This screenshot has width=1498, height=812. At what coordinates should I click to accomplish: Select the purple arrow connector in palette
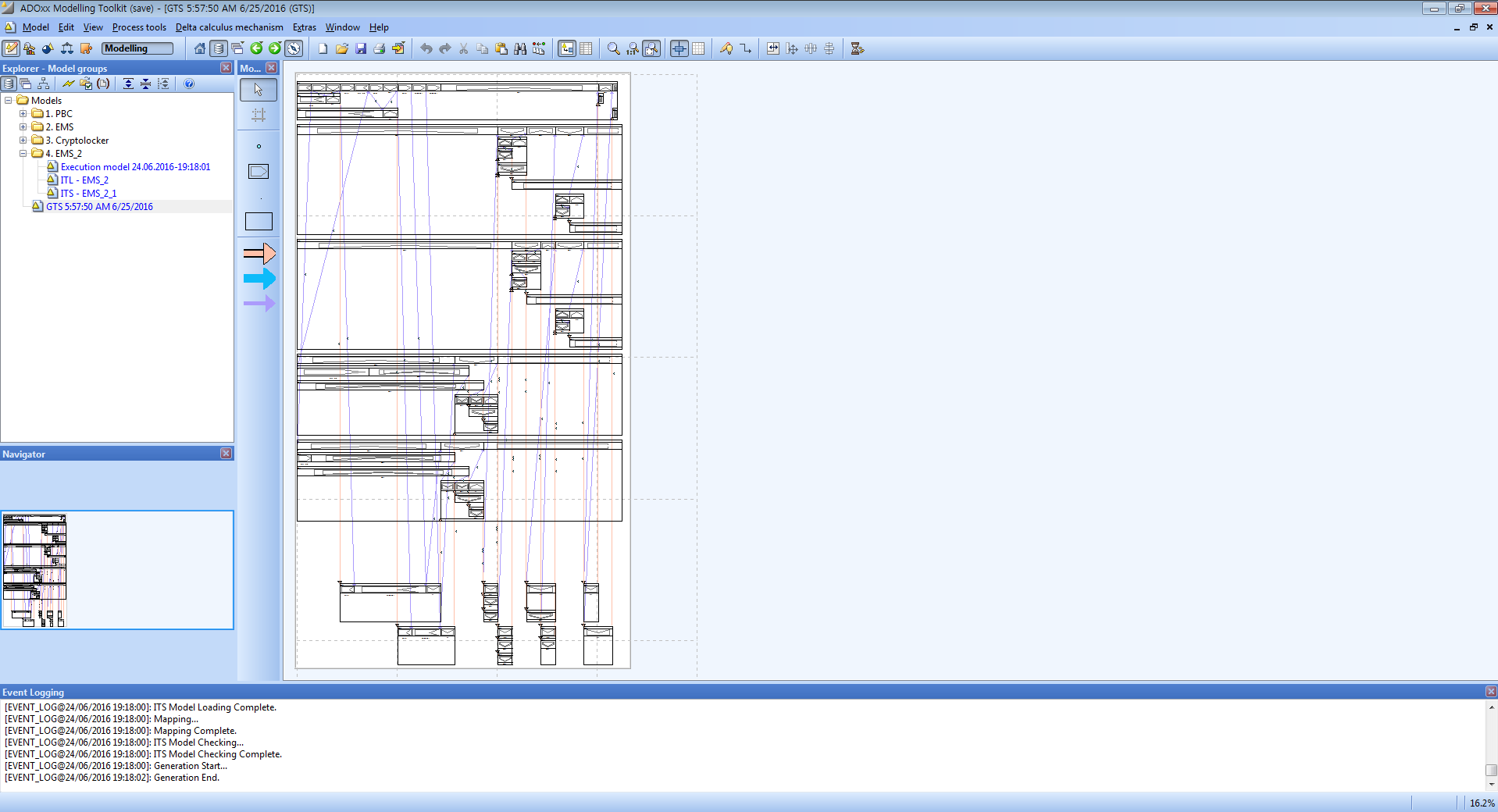point(259,303)
